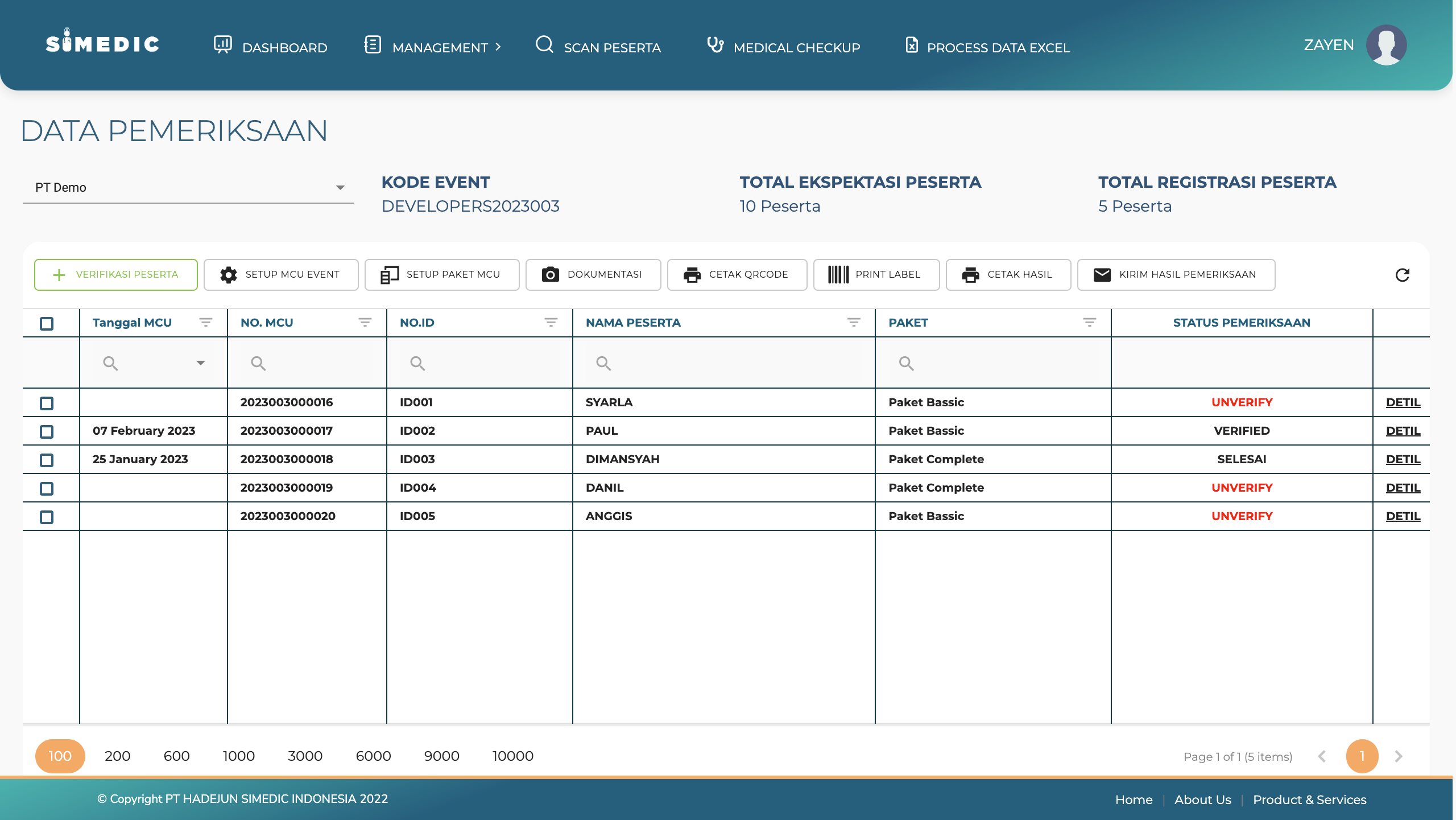Open the filter icon on the NAMA PESERTA column
The image size is (1456, 820).
click(853, 323)
